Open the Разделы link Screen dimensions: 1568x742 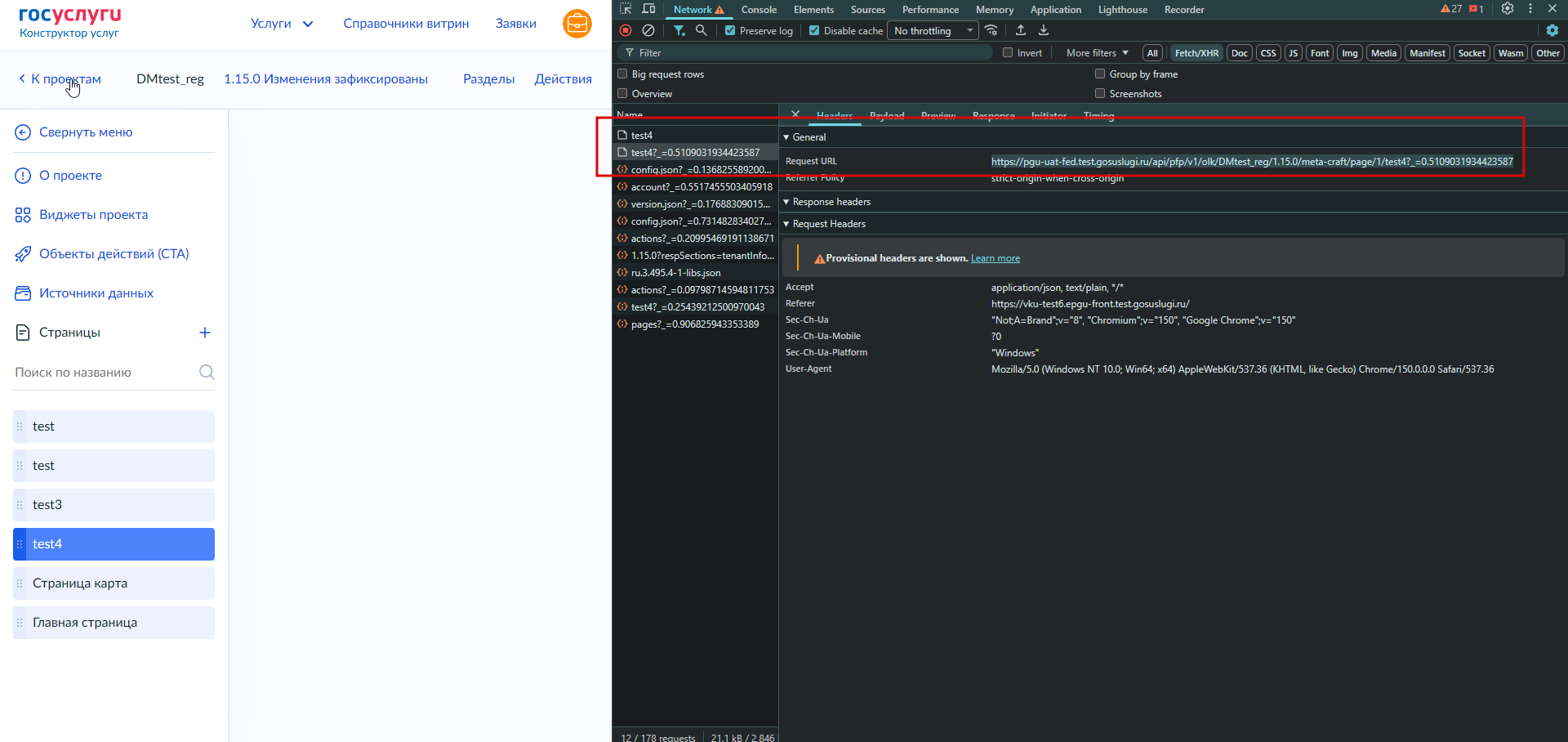(x=488, y=79)
